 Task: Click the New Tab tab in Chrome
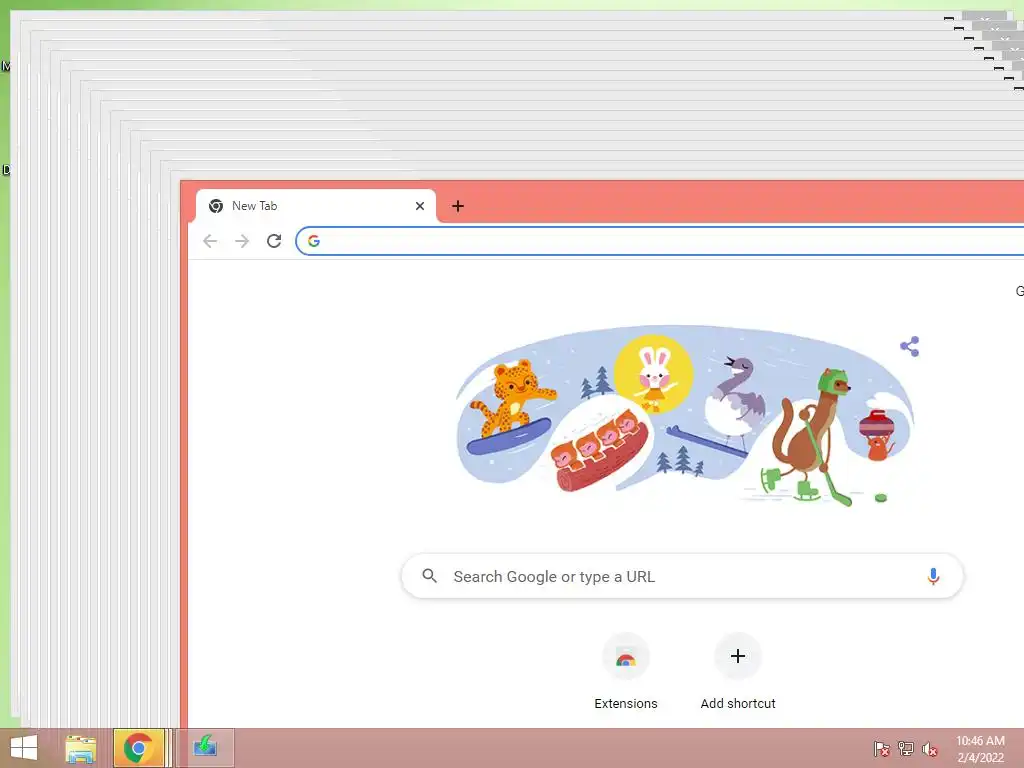[x=315, y=206]
